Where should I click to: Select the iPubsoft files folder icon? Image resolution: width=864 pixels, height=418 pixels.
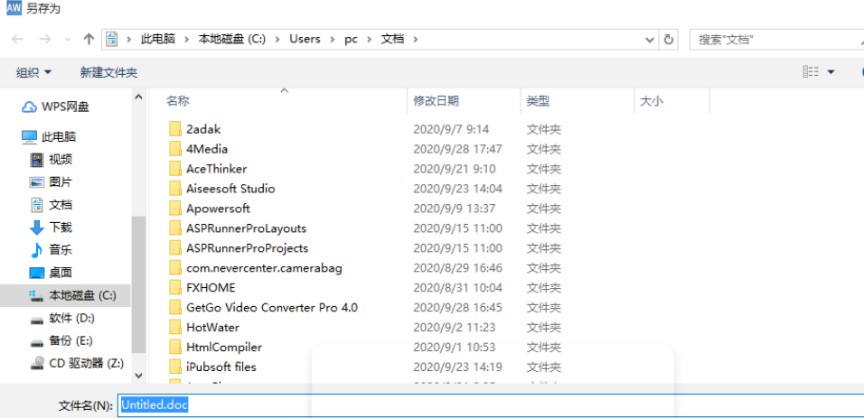click(175, 367)
